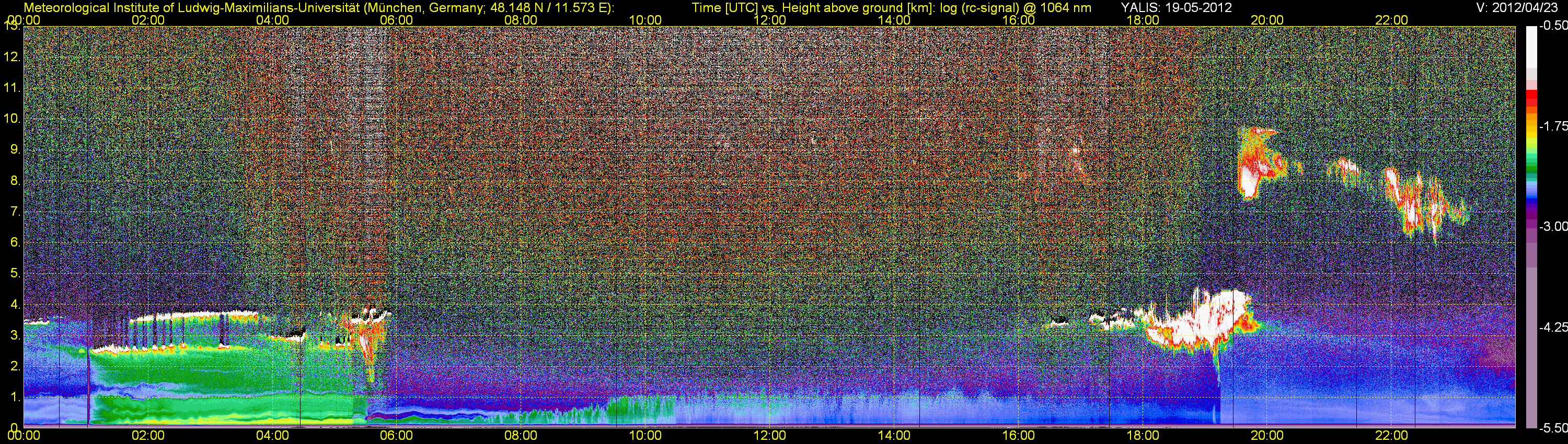
Task: Click the '00:00' label on the bottom time axis
Action: (24, 436)
